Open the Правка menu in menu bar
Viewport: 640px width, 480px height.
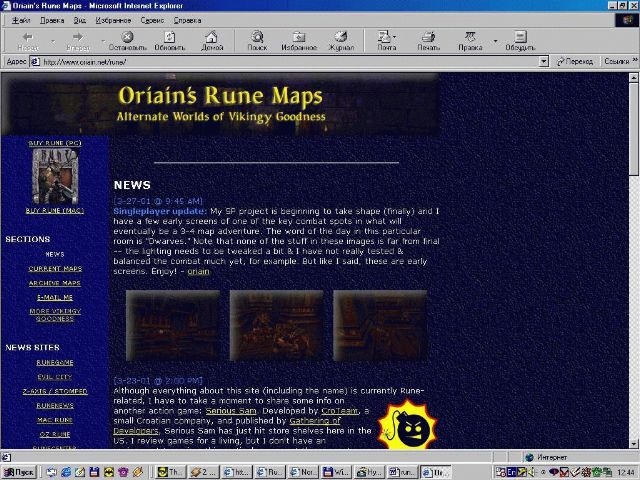[52, 20]
